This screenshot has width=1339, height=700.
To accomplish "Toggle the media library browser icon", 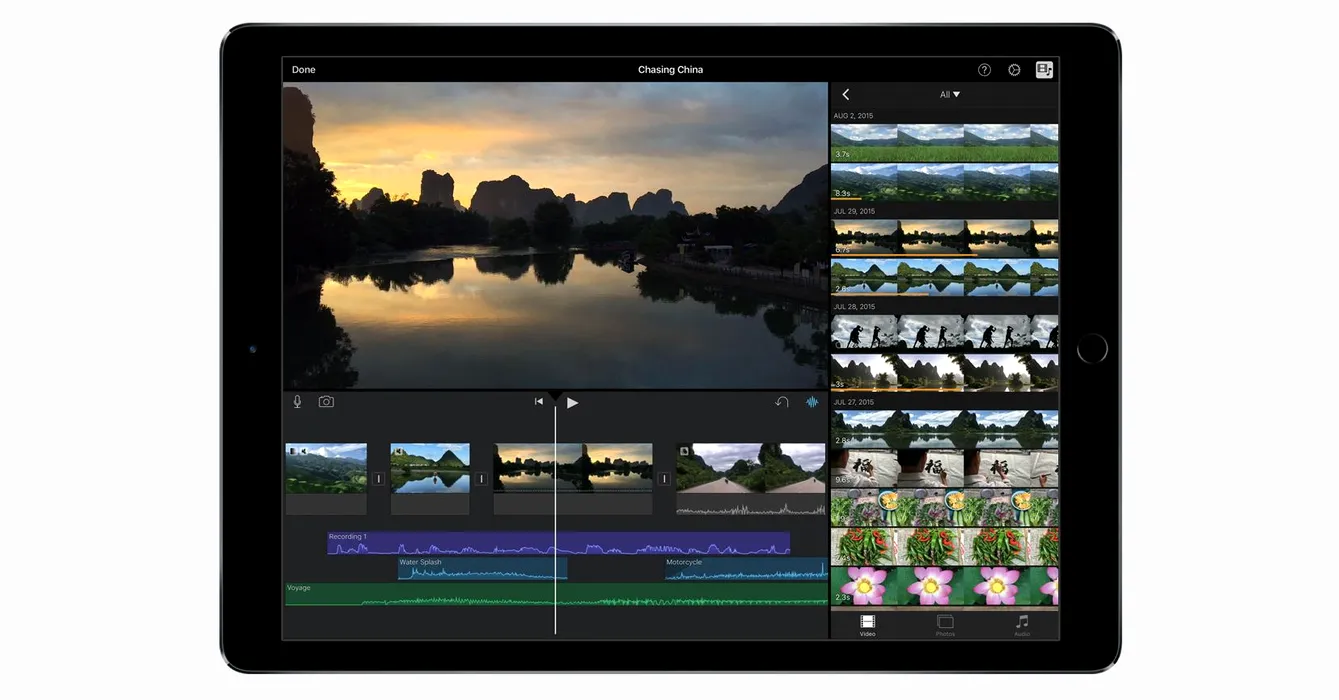I will click(x=1044, y=70).
